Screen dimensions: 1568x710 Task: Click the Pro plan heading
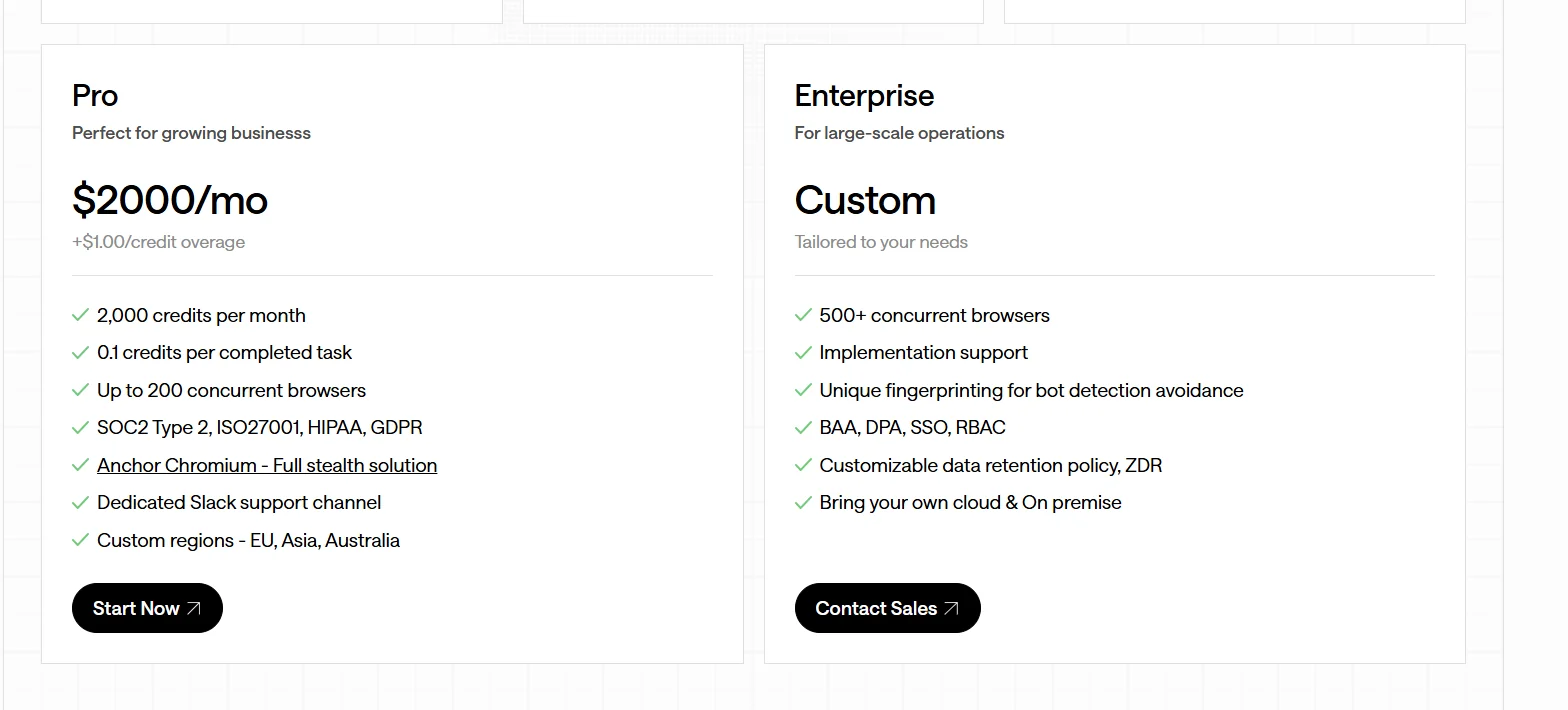coord(95,95)
